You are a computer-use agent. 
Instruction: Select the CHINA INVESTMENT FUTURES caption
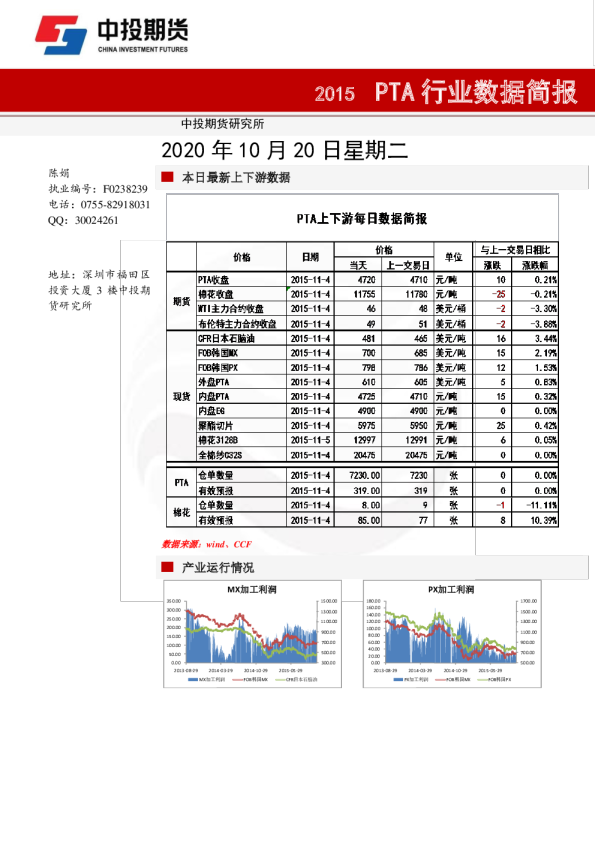[143, 49]
